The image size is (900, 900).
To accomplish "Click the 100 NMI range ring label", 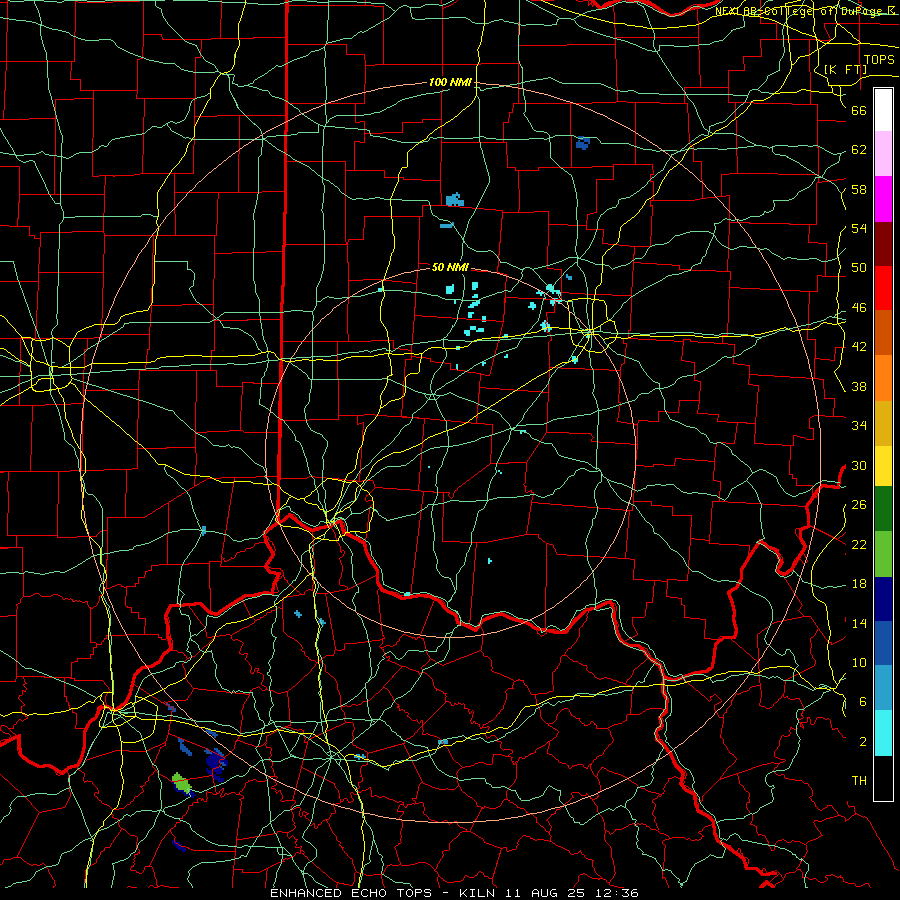I will [450, 83].
